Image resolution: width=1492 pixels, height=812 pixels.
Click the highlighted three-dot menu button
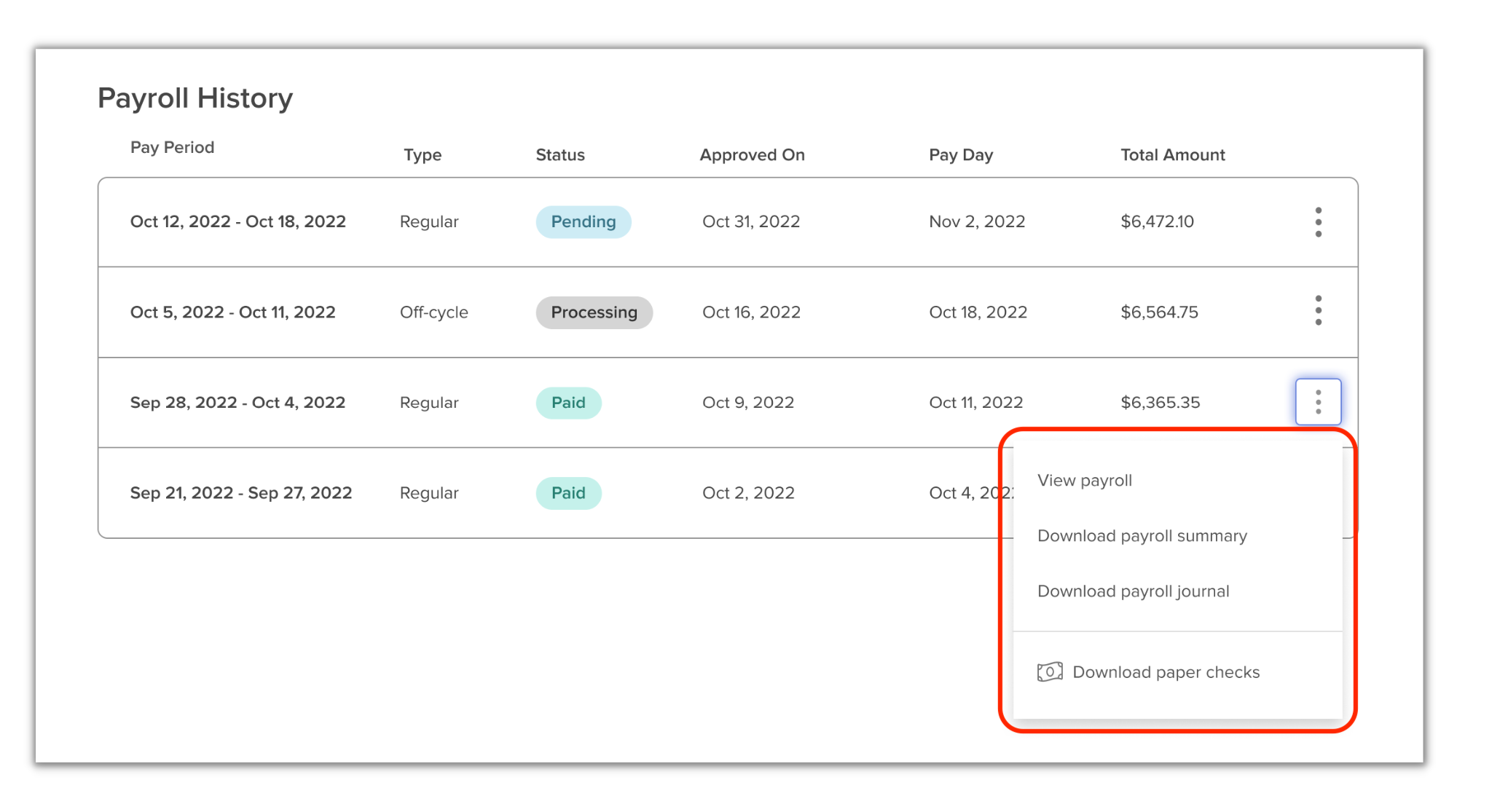1319,402
